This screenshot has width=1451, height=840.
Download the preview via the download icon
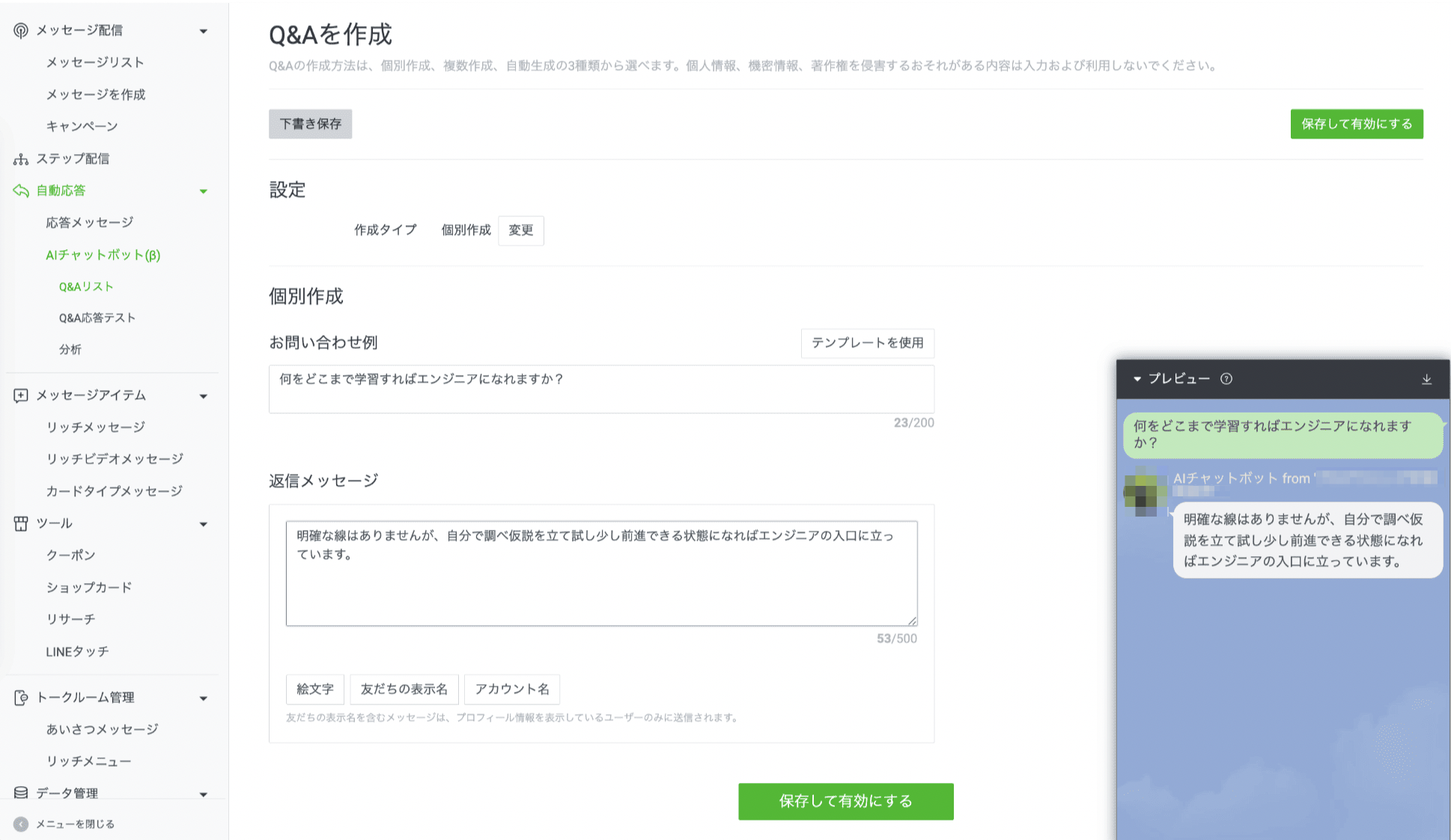click(x=1426, y=379)
